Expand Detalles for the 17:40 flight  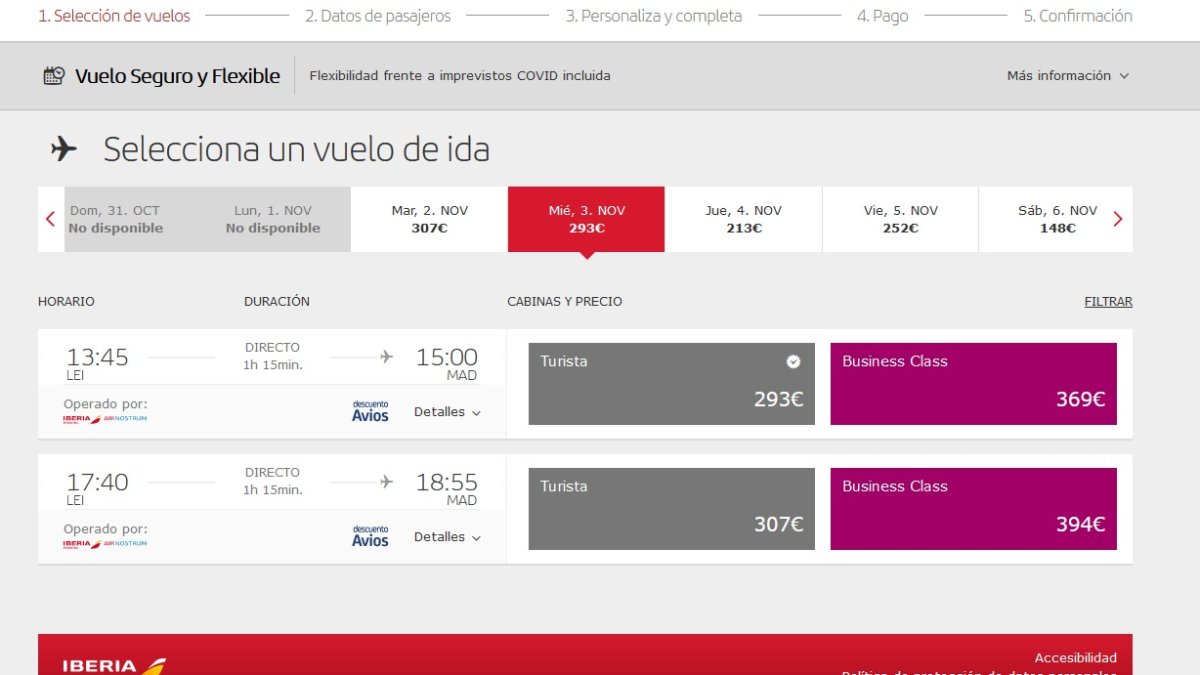tap(447, 537)
